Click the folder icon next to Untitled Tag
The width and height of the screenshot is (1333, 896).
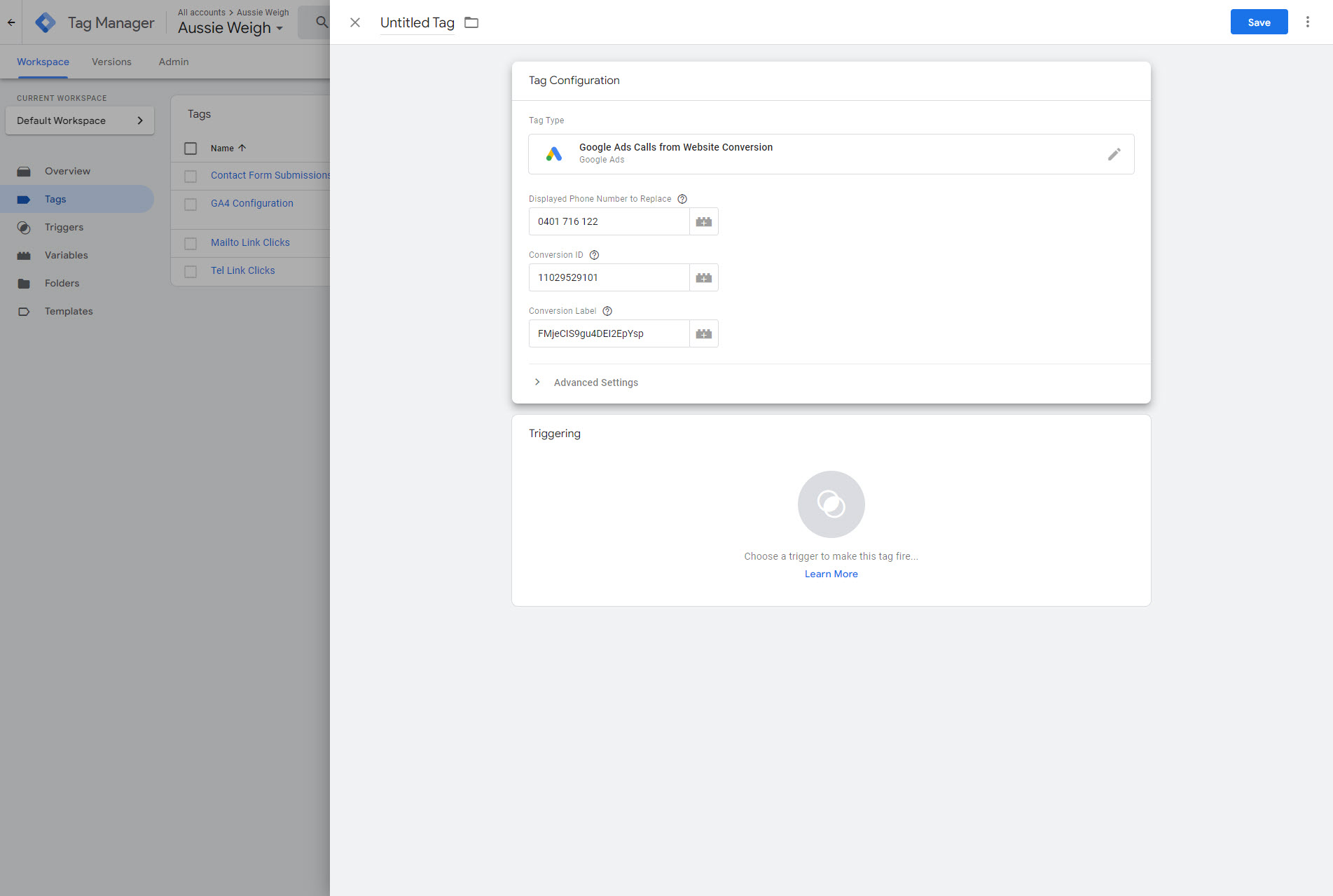pos(471,22)
